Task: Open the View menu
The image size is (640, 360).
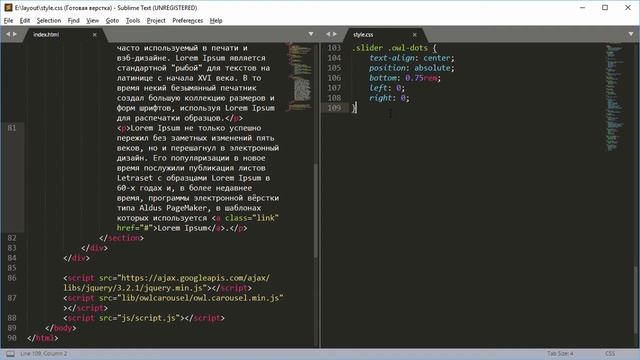Action: pyautogui.click(x=93, y=20)
